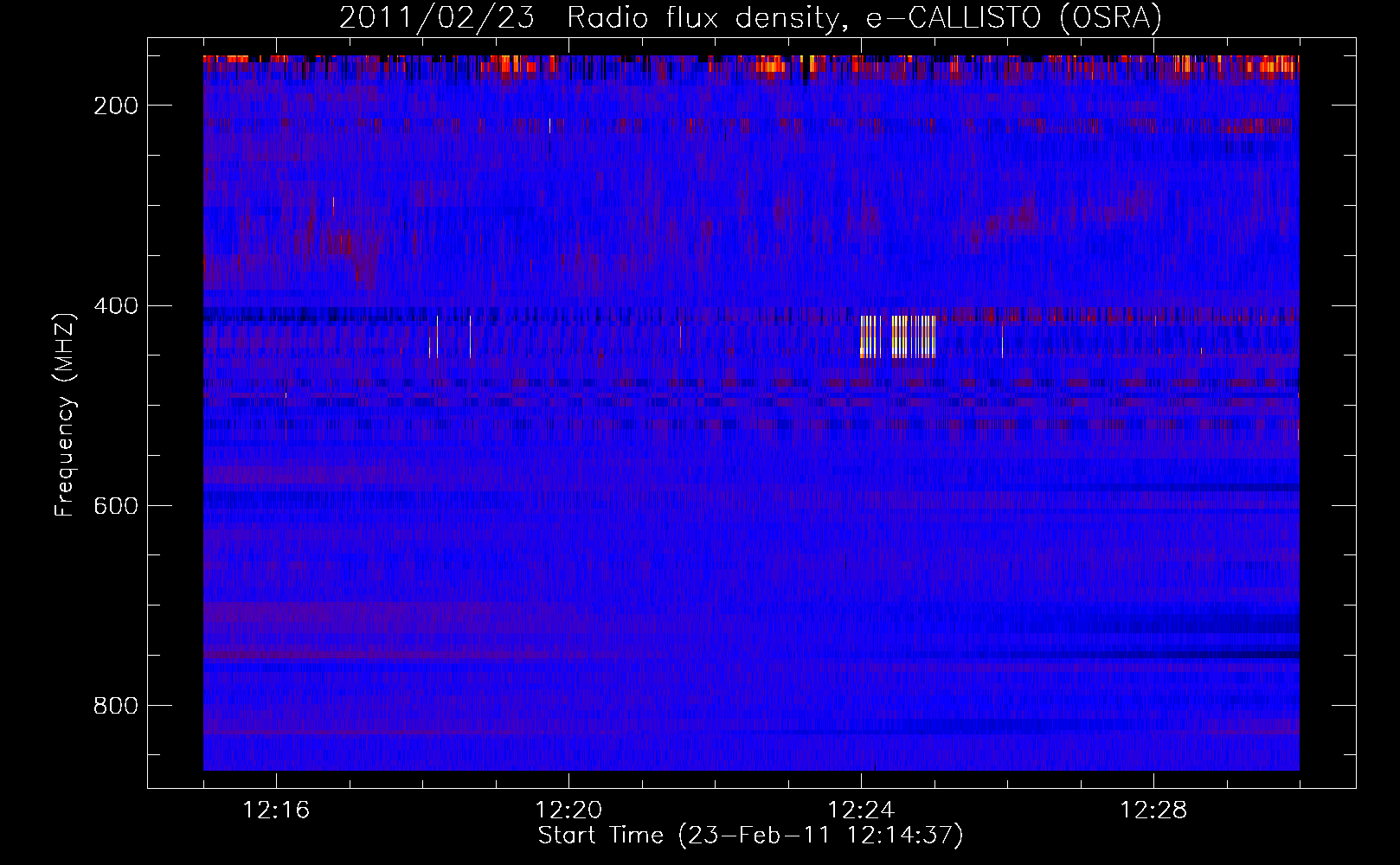This screenshot has width=1400, height=865.
Task: Click the 12:16 time tick label
Action: click(x=276, y=811)
